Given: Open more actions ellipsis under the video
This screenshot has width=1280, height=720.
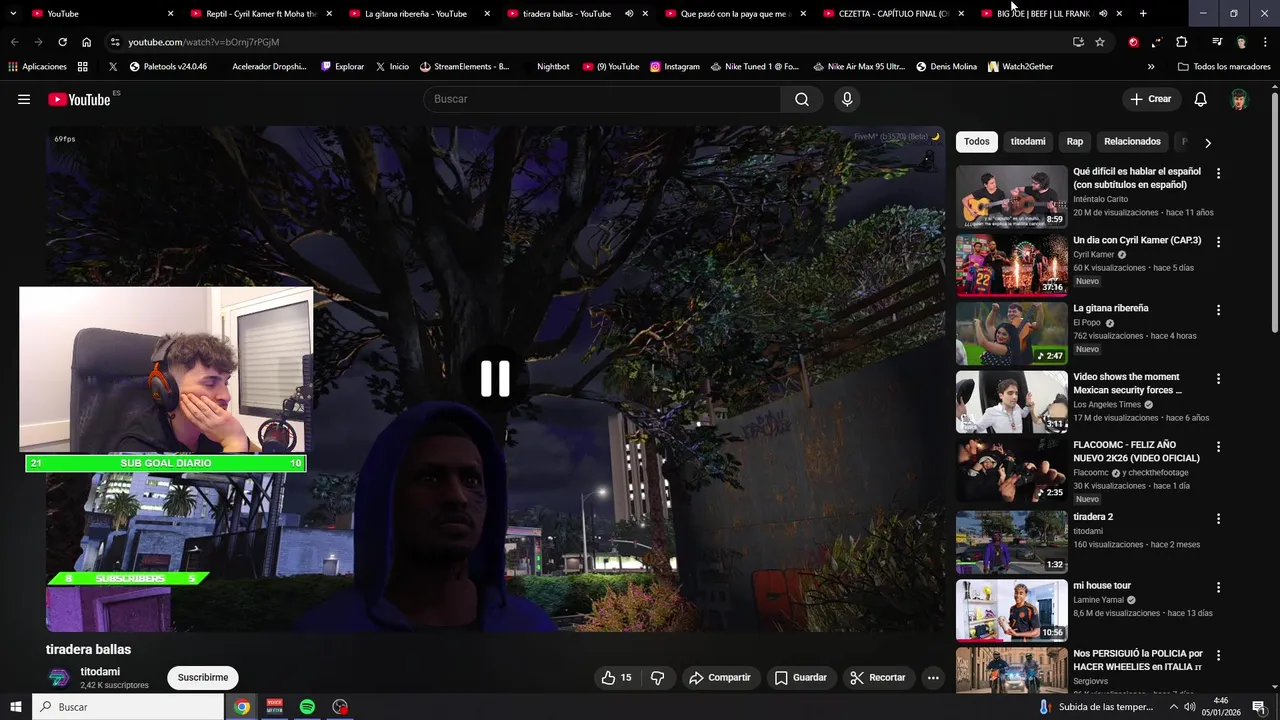Looking at the screenshot, I should pyautogui.click(x=933, y=678).
